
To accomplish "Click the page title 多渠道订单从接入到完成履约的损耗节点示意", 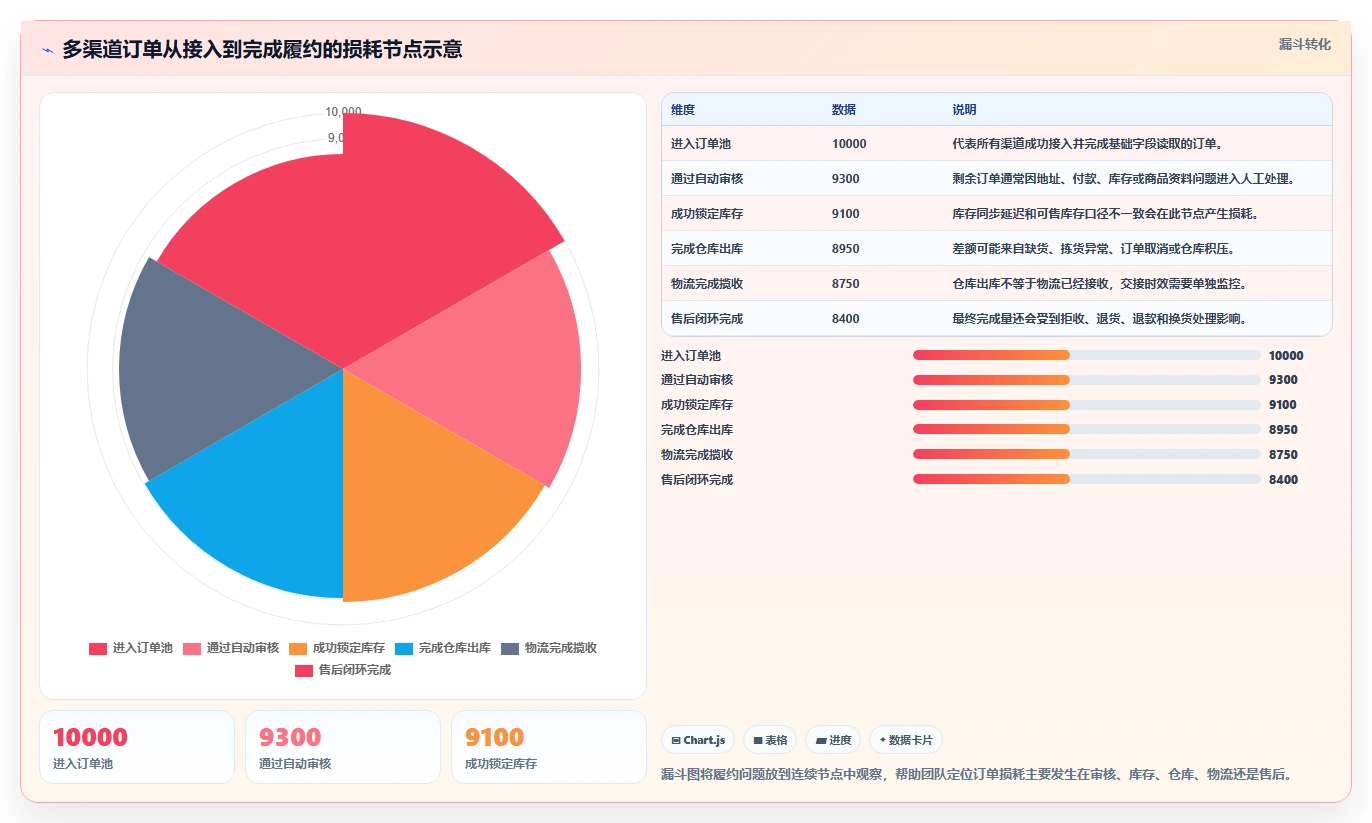I will [x=262, y=50].
